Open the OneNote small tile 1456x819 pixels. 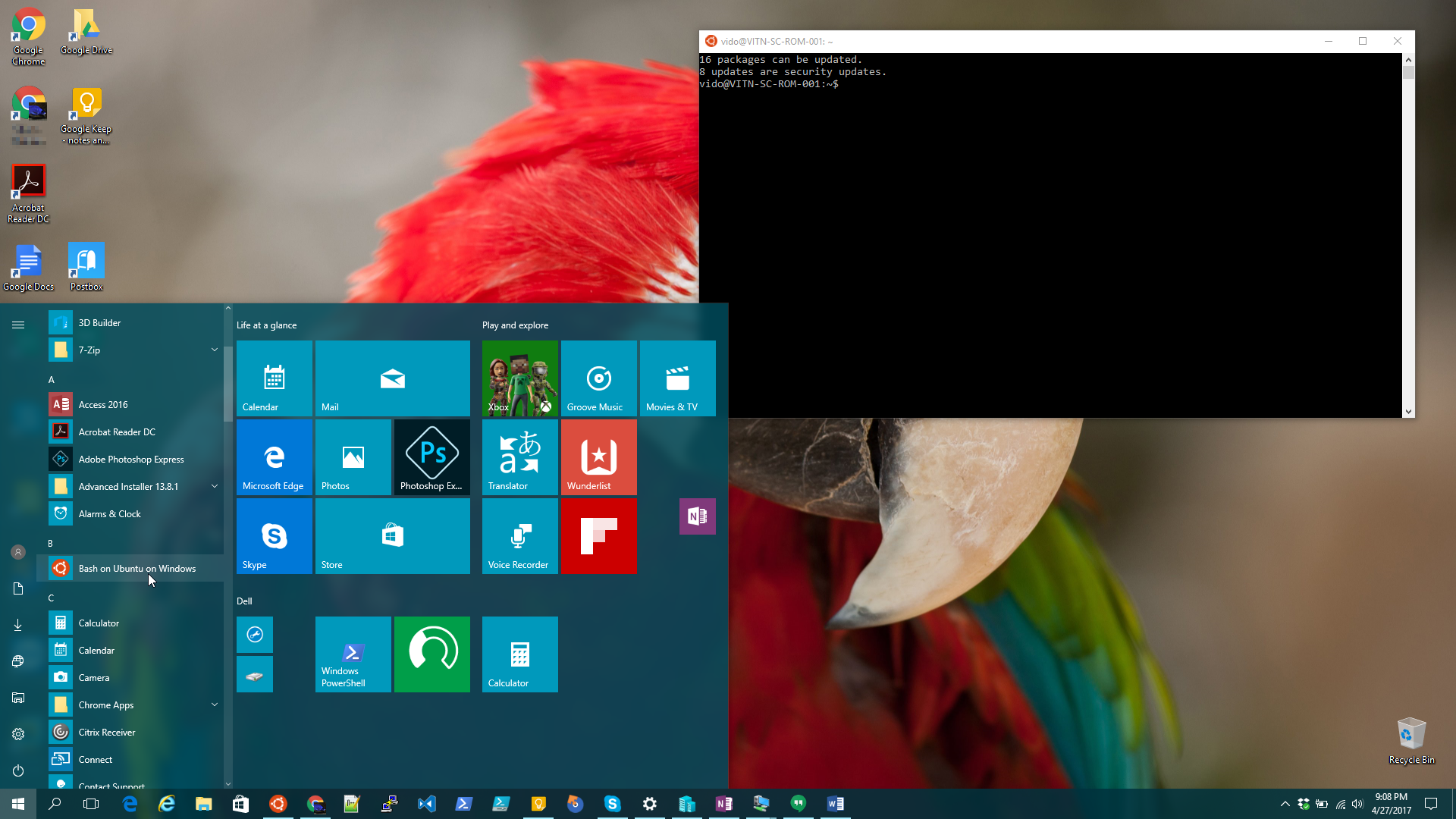pyautogui.click(x=697, y=516)
